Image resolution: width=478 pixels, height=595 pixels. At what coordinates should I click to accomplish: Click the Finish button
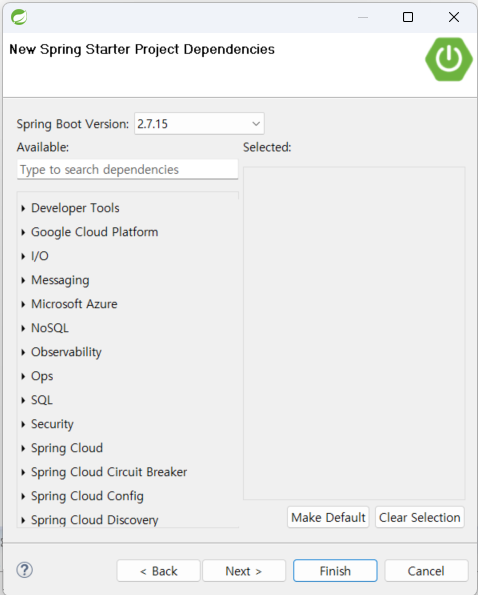tap(335, 571)
